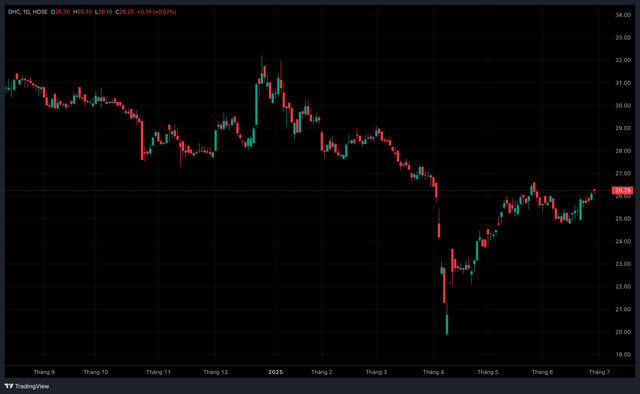Screen dimensions: 640x394
Task: Click the Tháng 12 time axis label
Action: [x=216, y=372]
